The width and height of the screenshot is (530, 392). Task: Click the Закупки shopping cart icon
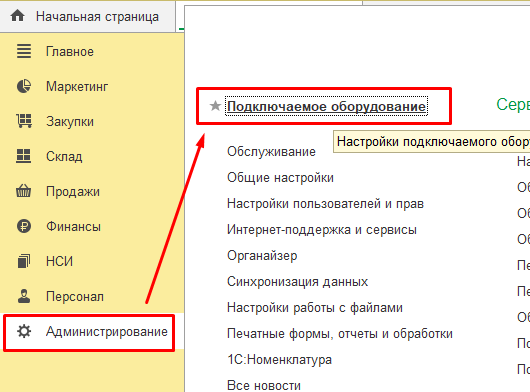24,121
